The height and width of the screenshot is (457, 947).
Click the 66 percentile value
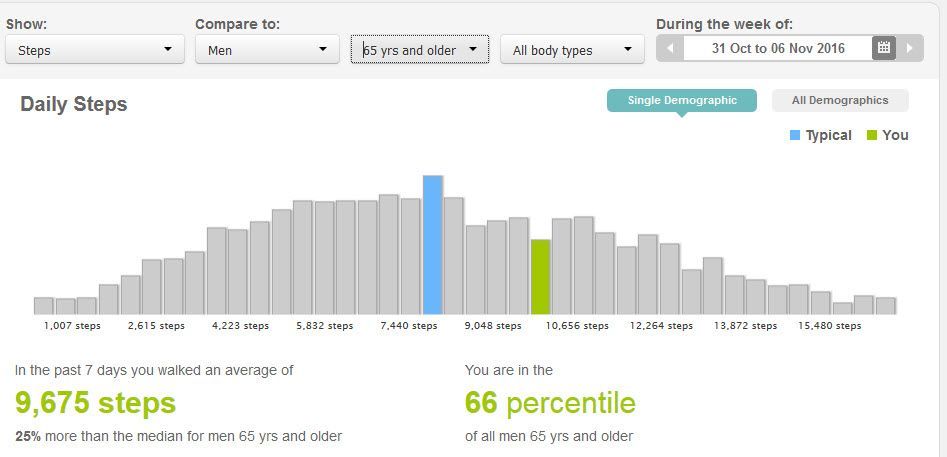[550, 403]
